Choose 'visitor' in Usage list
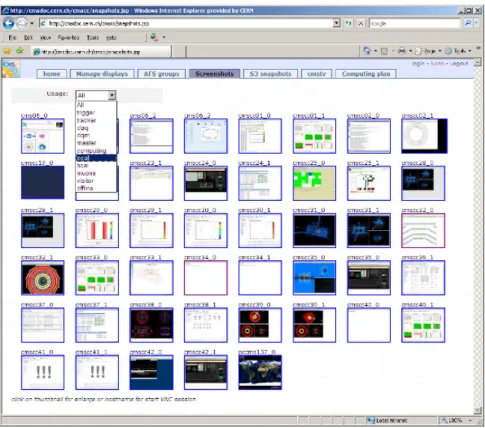 pyautogui.click(x=96, y=181)
